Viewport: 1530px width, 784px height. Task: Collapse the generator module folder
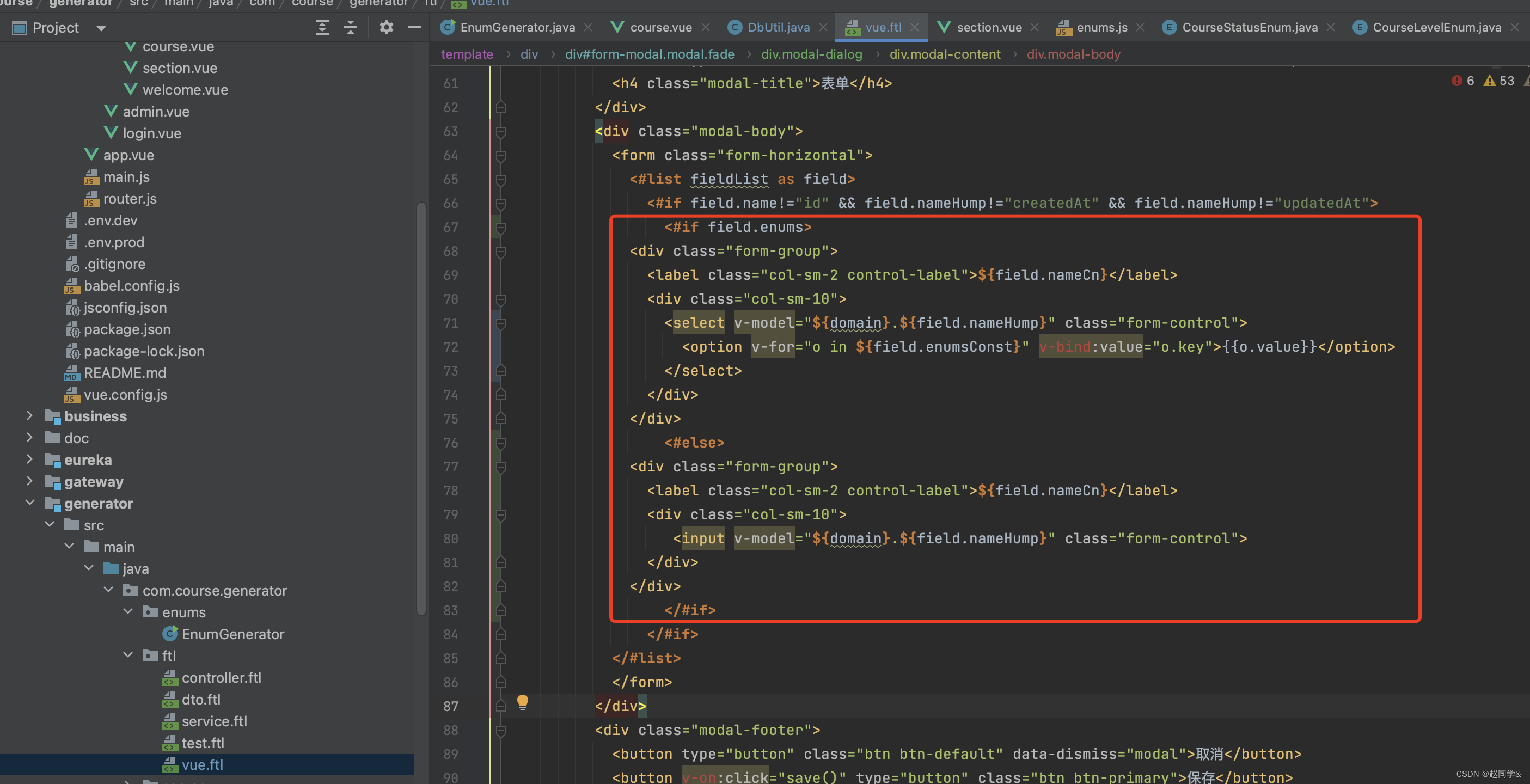(29, 503)
